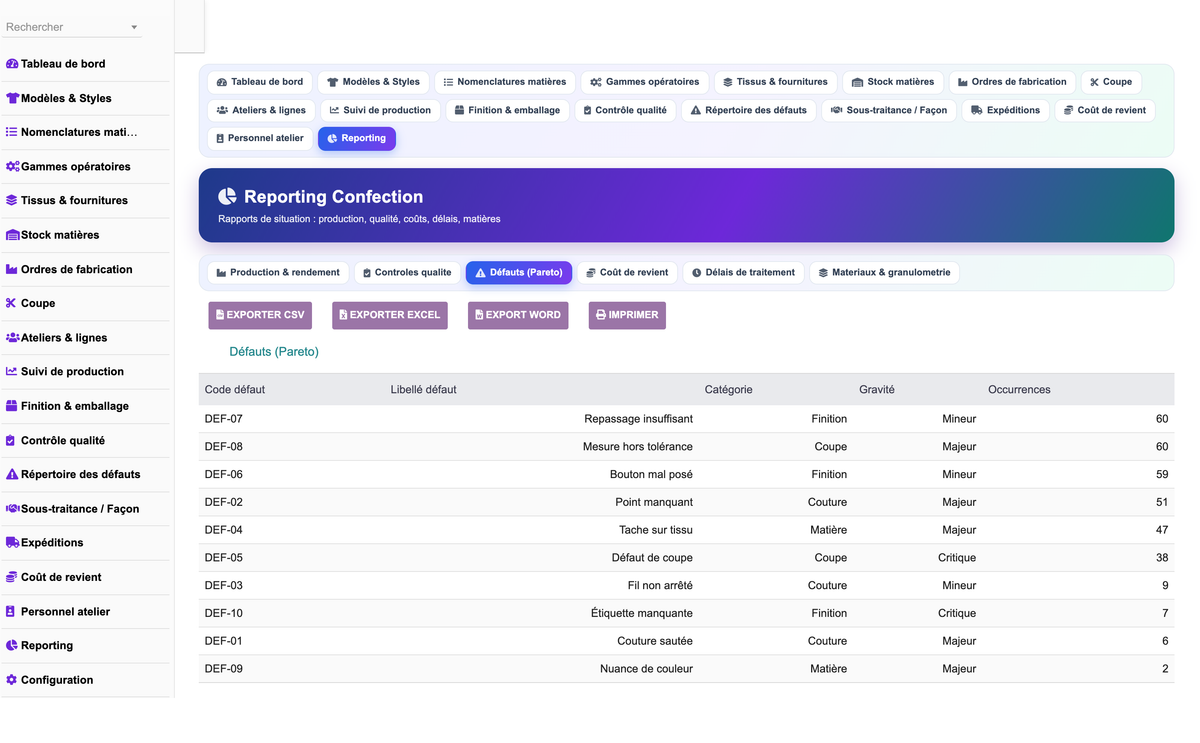This screenshot has width=1200, height=743.
Task: Click the Suivi de production sidebar chart icon
Action: tap(12, 371)
